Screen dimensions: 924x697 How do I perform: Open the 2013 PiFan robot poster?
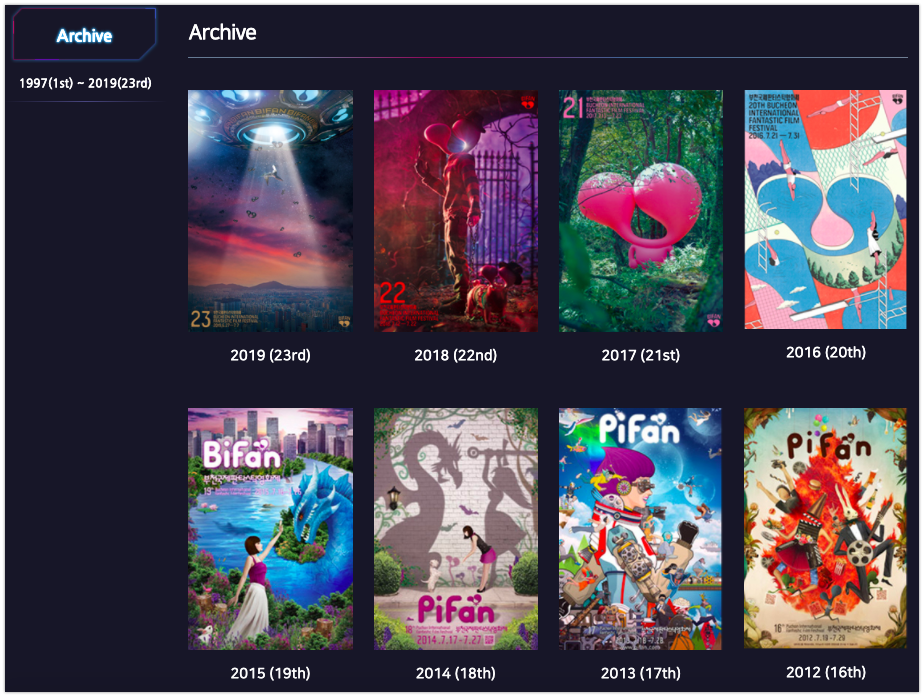pos(641,529)
